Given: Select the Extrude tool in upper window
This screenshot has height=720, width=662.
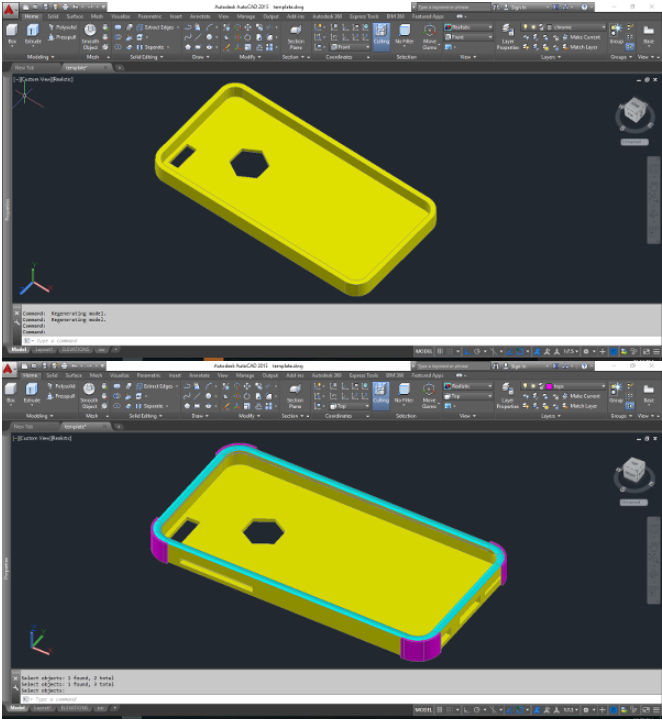Looking at the screenshot, I should (x=33, y=35).
